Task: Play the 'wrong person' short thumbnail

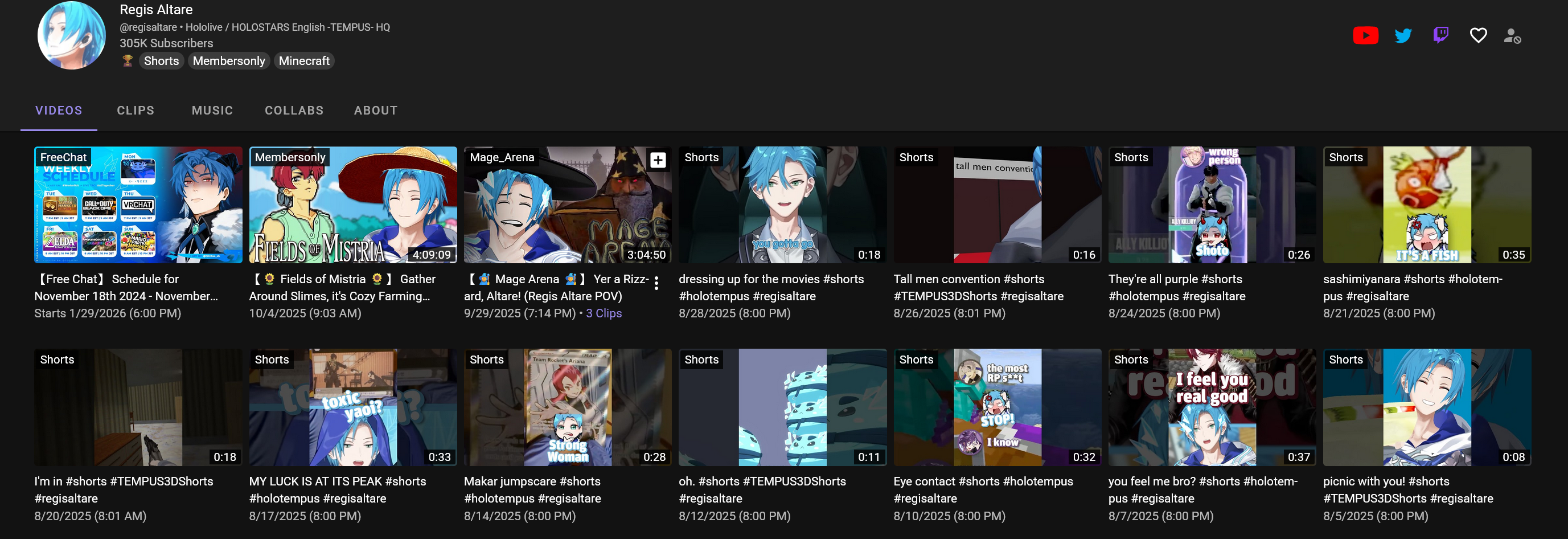Action: coord(1213,205)
